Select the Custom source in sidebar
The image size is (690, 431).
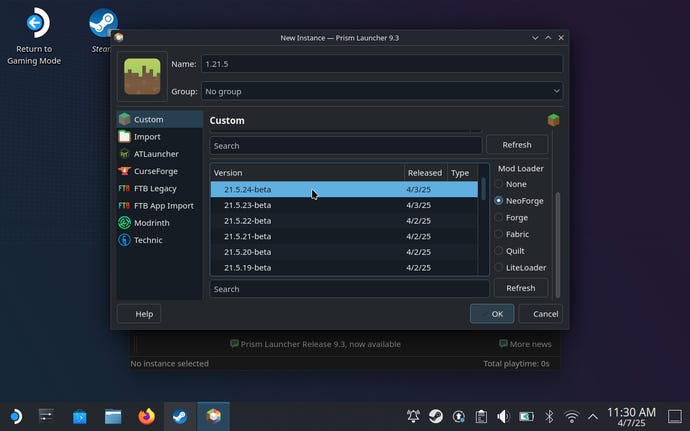click(x=160, y=119)
